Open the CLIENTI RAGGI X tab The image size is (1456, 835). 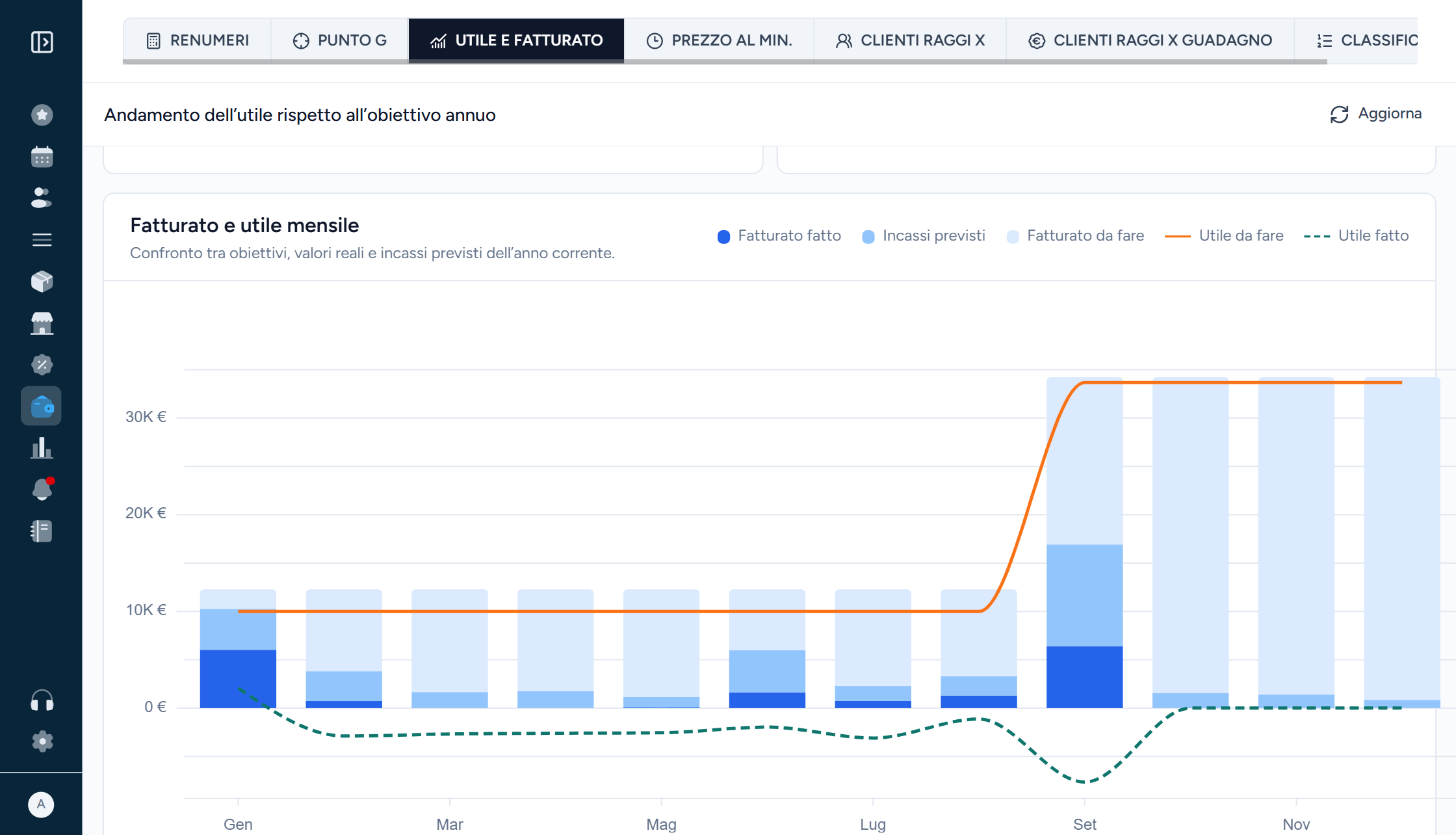(x=910, y=40)
